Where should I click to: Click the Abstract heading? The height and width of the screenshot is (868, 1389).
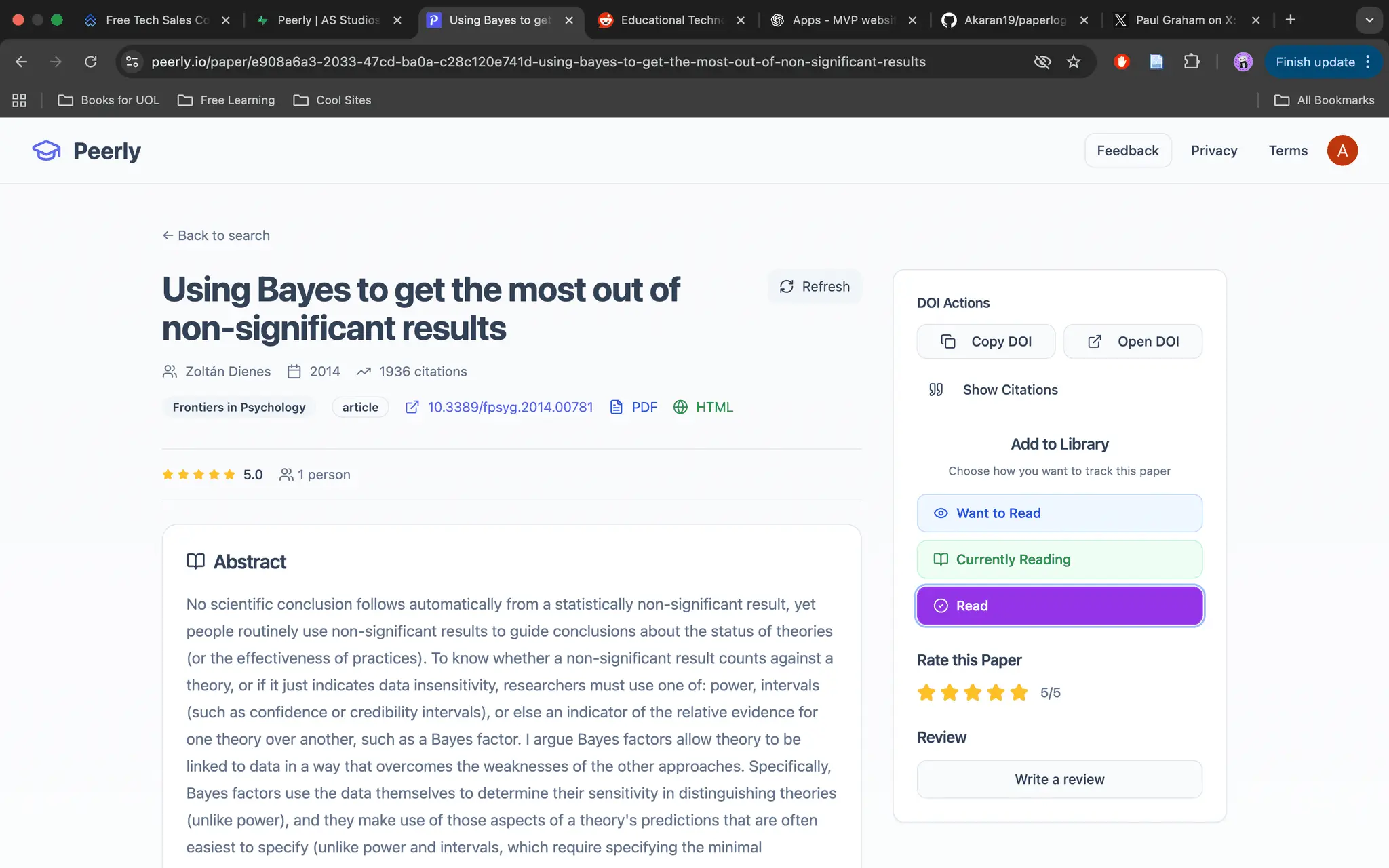click(x=250, y=561)
